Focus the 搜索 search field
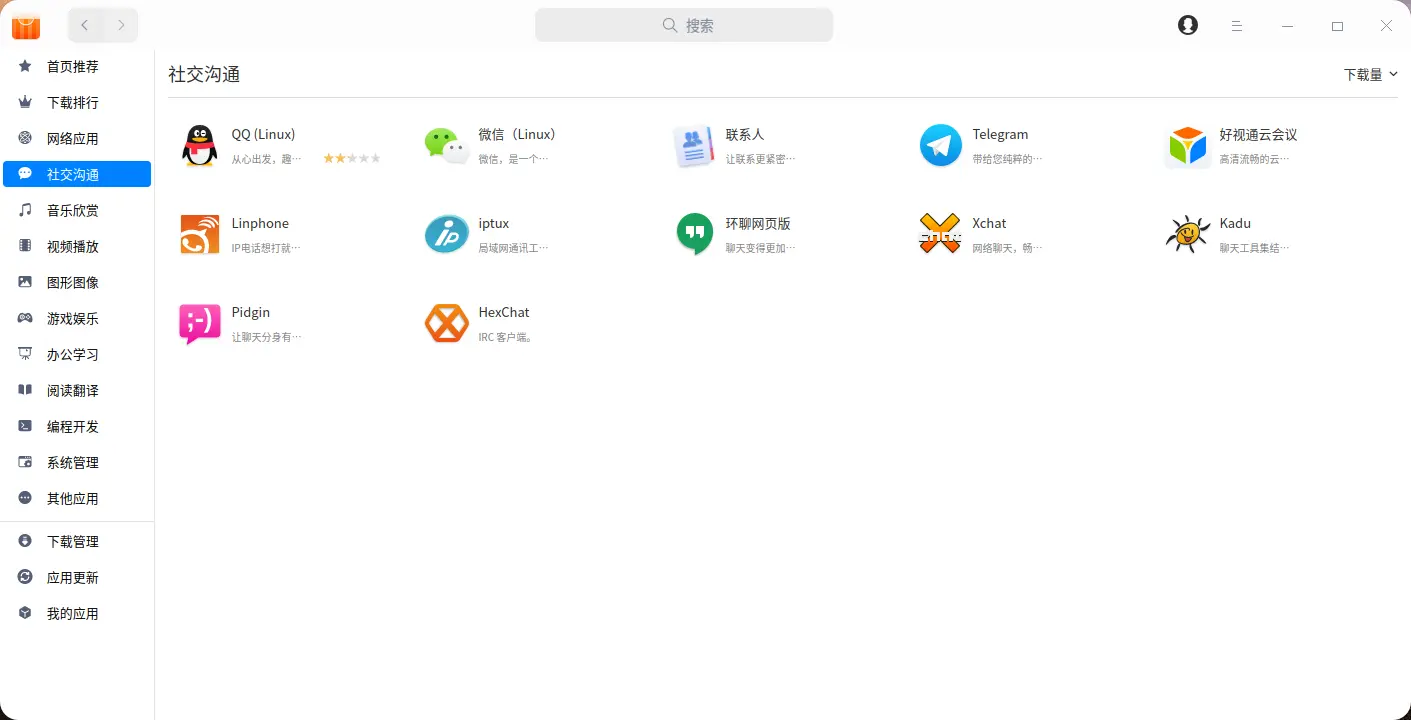Viewport: 1411px width, 720px height. tap(684, 25)
